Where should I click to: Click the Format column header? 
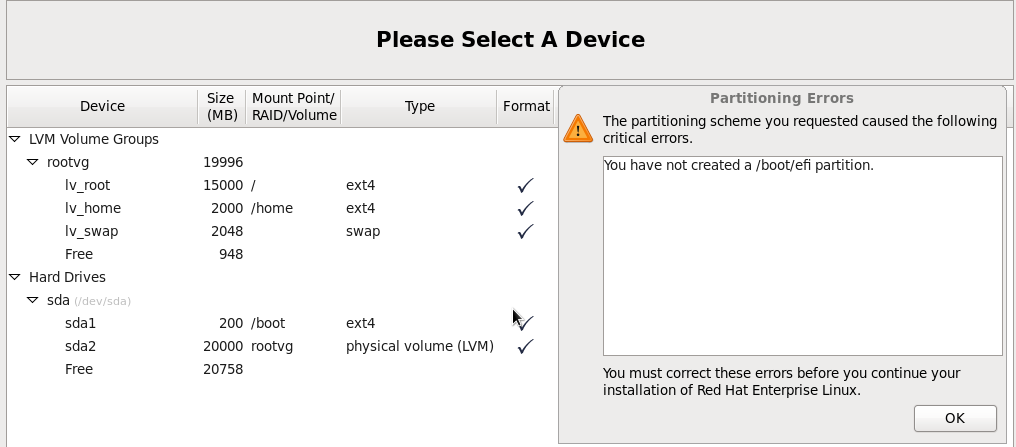tap(526, 106)
